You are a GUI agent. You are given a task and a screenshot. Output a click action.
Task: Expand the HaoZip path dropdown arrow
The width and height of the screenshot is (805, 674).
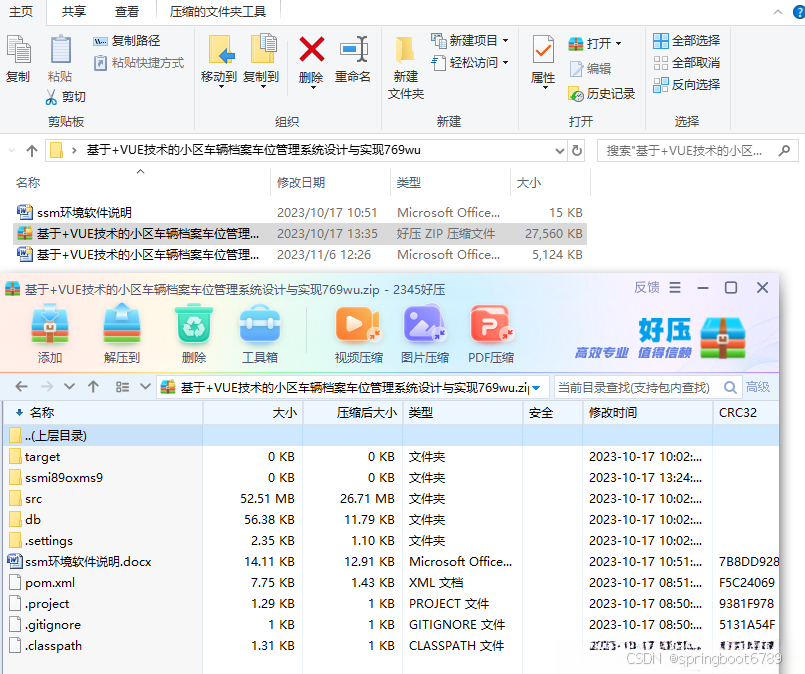click(536, 388)
